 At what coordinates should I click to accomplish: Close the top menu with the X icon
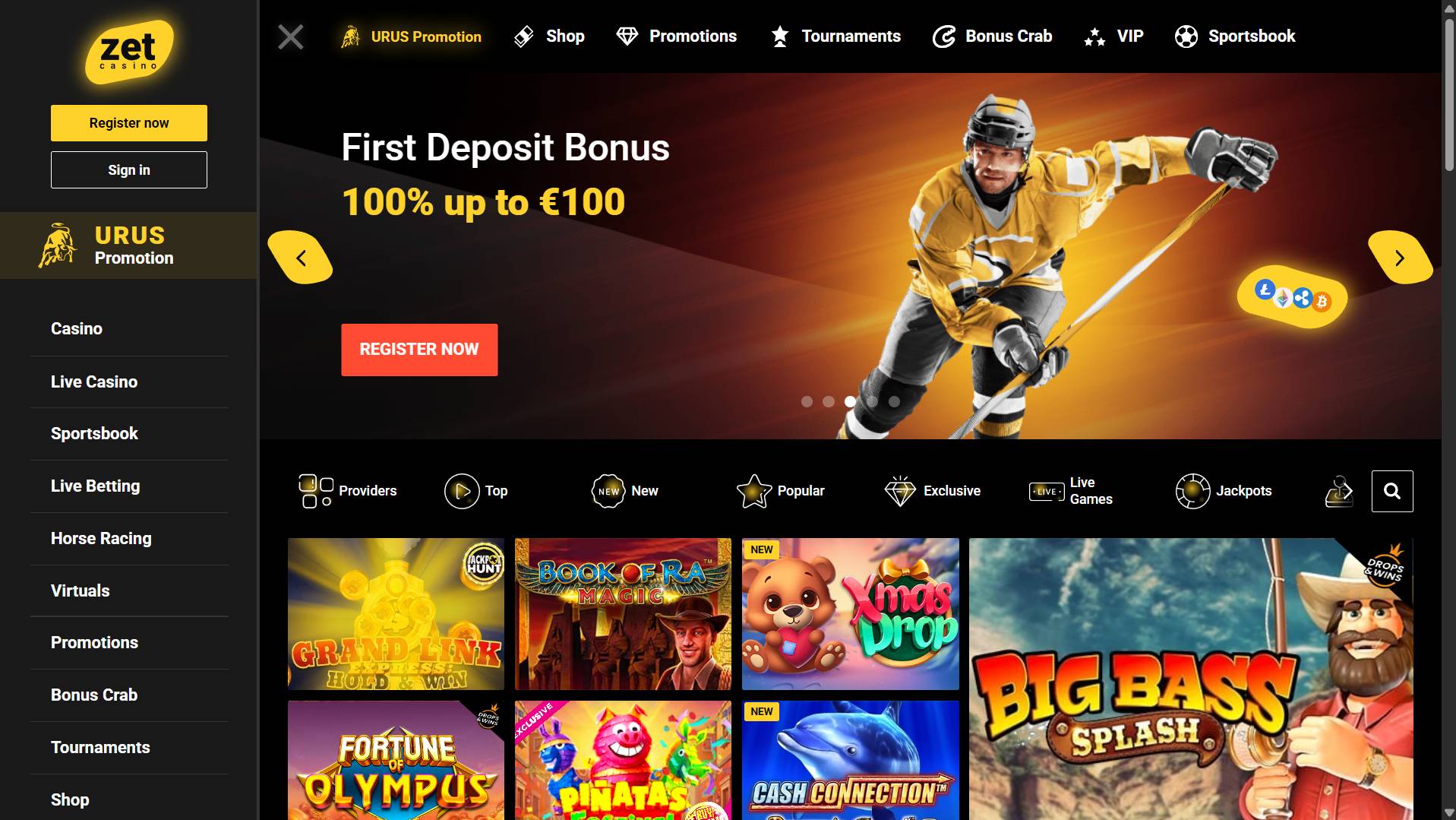[x=291, y=36]
